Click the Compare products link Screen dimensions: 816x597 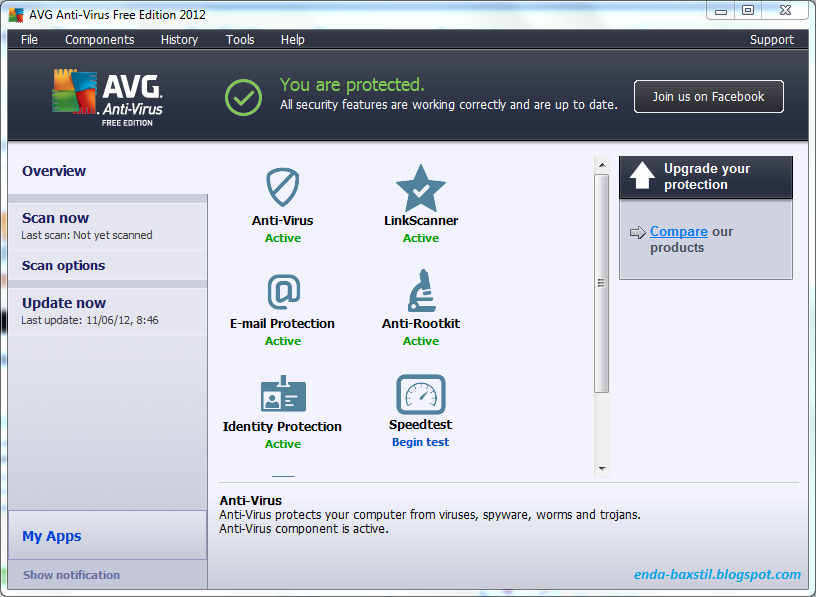(679, 231)
